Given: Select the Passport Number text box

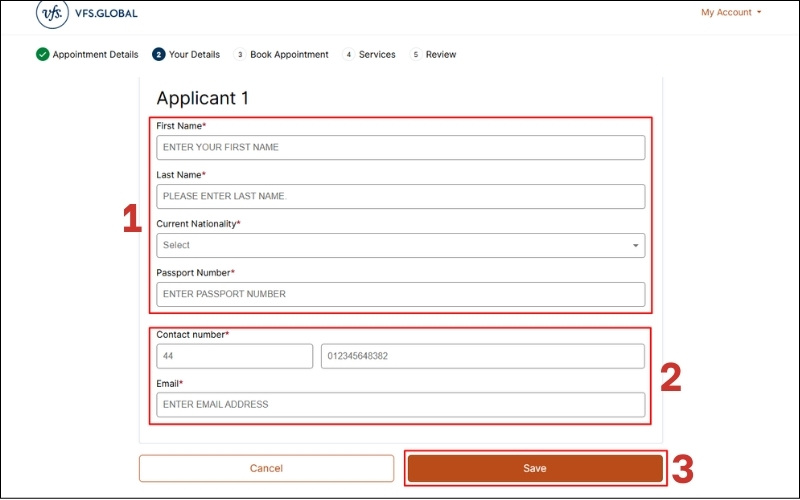Looking at the screenshot, I should click(x=400, y=294).
